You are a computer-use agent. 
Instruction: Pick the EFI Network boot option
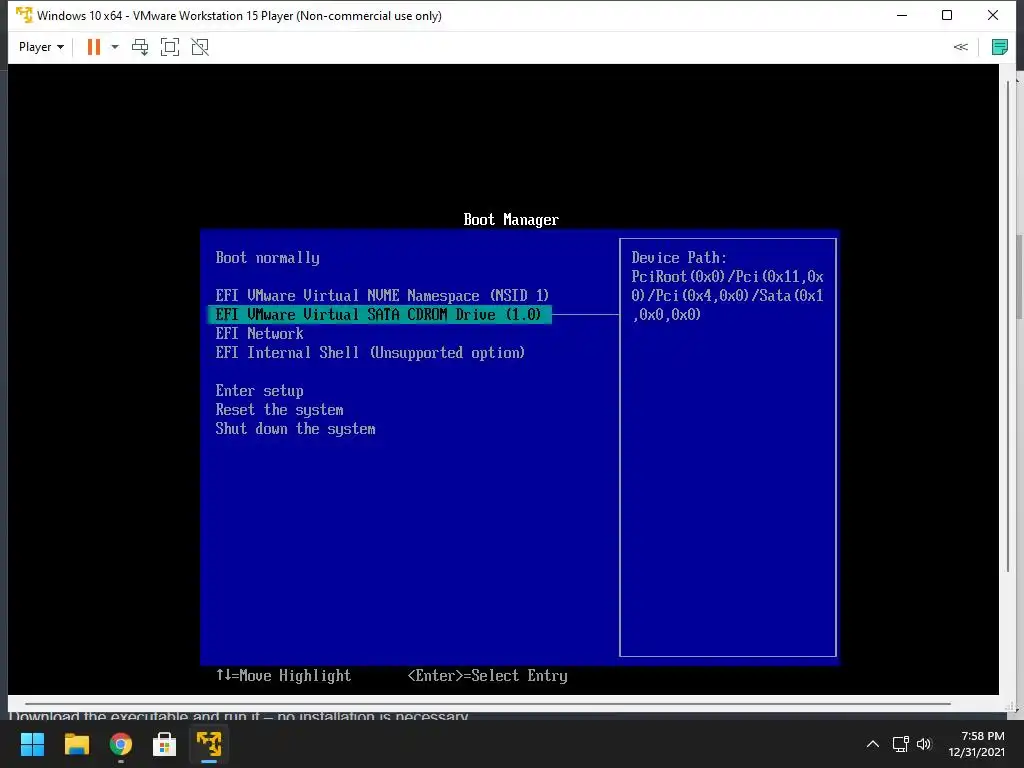point(259,334)
